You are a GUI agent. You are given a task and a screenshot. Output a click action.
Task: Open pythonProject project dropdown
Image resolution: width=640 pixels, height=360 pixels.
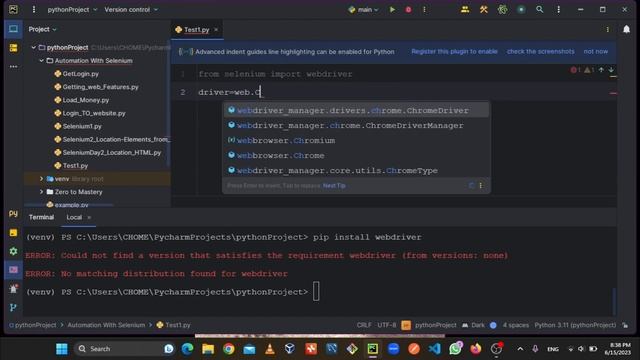pos(72,9)
